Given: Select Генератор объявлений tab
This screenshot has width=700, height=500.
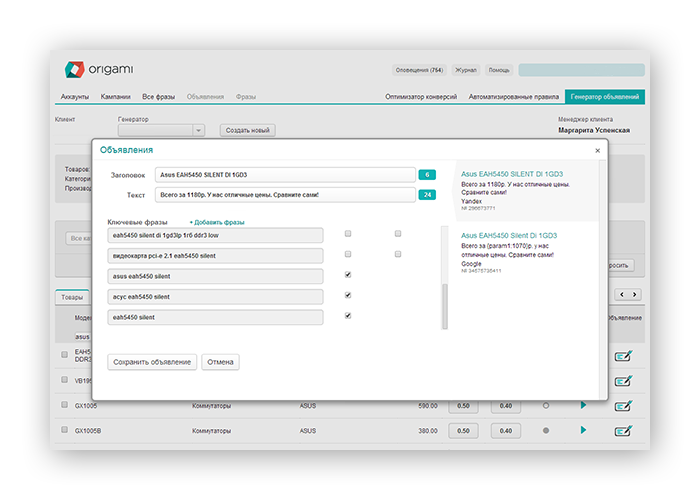Looking at the screenshot, I should coord(604,96).
